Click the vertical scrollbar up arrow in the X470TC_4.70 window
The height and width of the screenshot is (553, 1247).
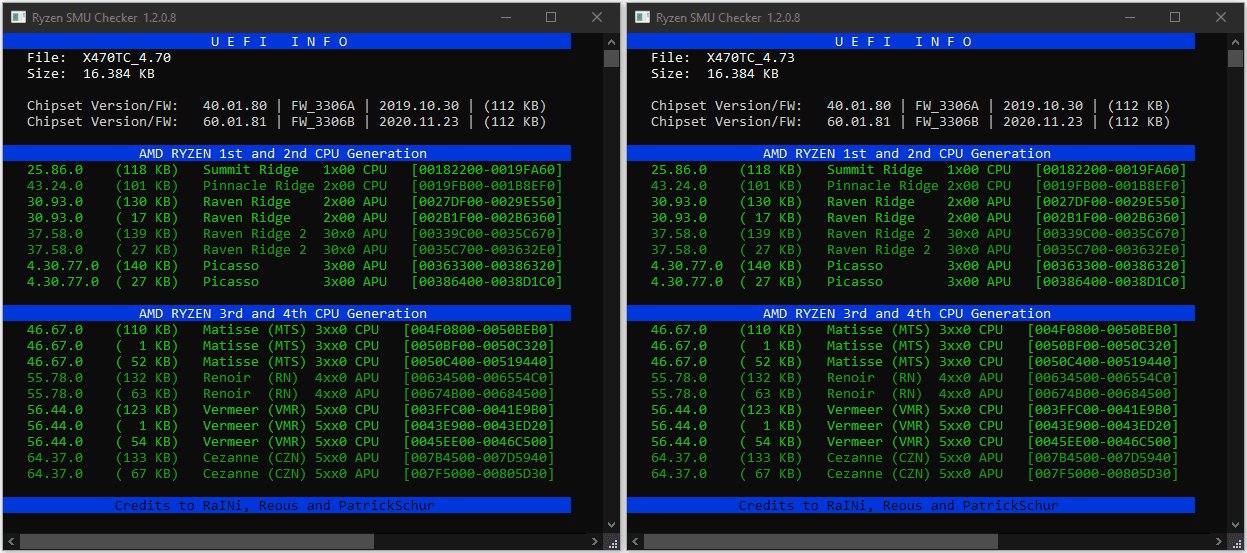point(611,41)
